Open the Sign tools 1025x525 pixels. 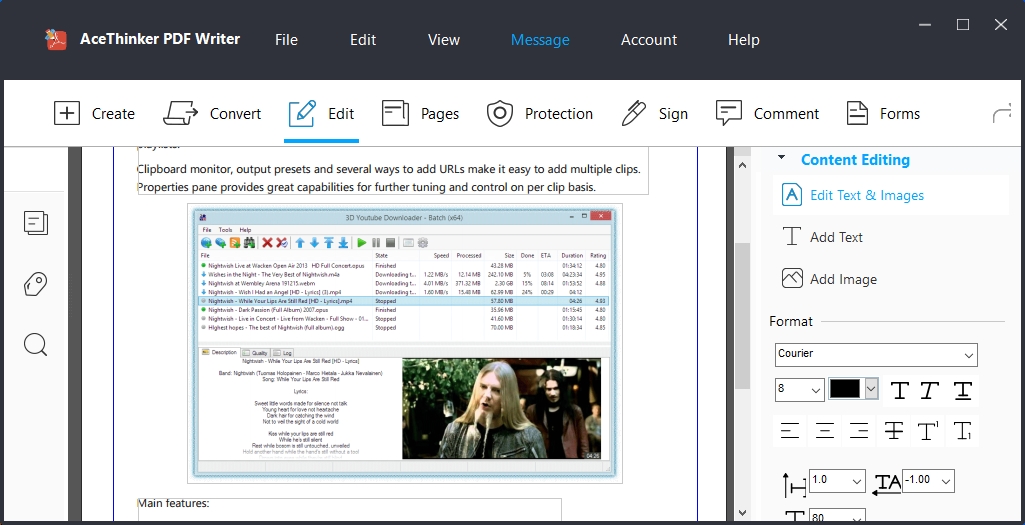pyautogui.click(x=654, y=114)
